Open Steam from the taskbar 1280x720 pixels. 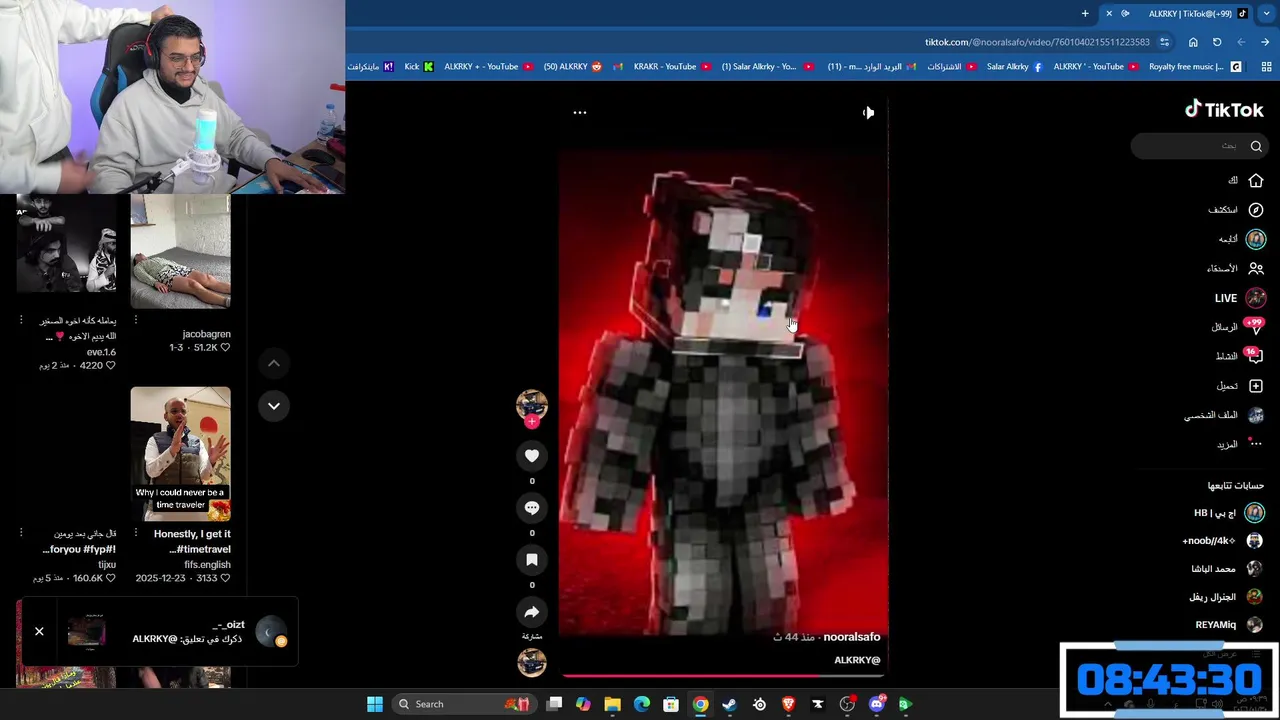click(x=730, y=704)
